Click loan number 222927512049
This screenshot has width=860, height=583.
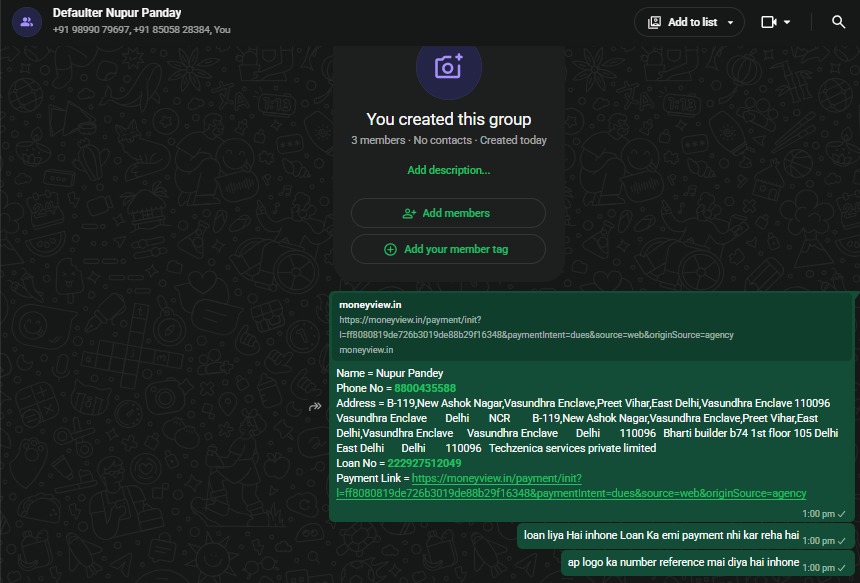(424, 463)
